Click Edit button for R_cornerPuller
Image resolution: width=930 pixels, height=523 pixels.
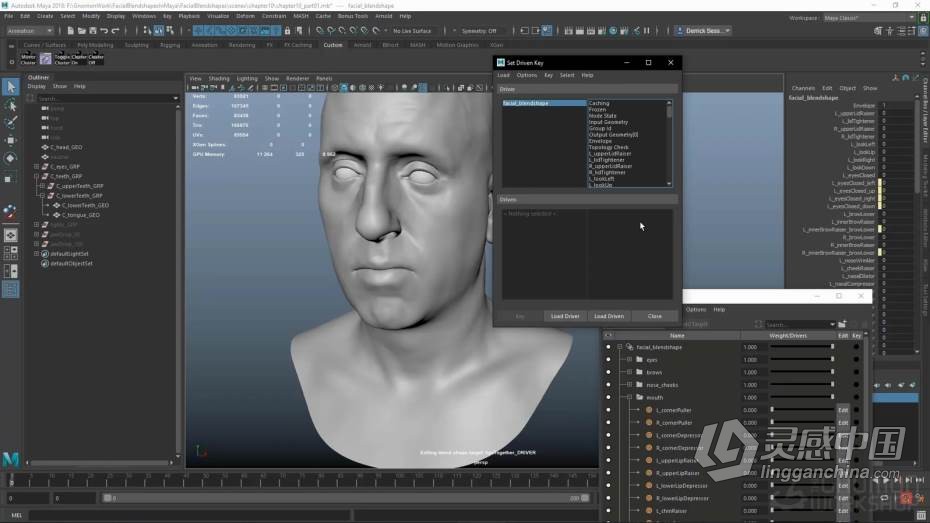pos(843,423)
